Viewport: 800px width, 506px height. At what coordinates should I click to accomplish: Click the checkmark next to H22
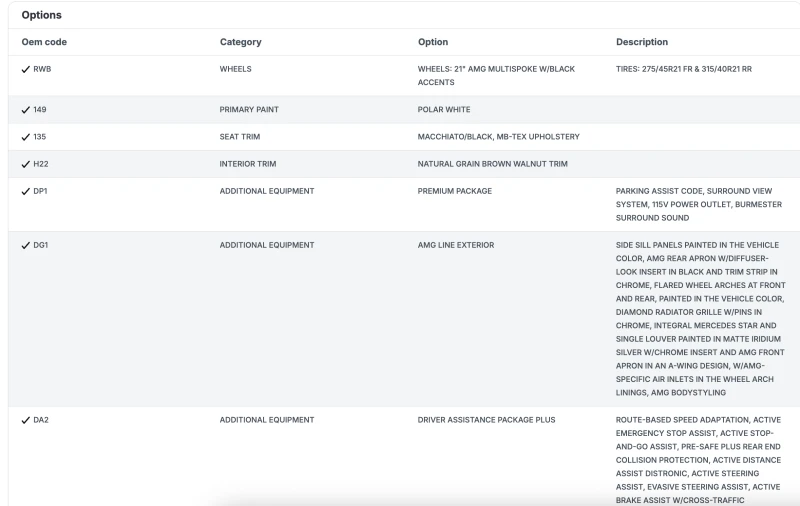pos(25,164)
